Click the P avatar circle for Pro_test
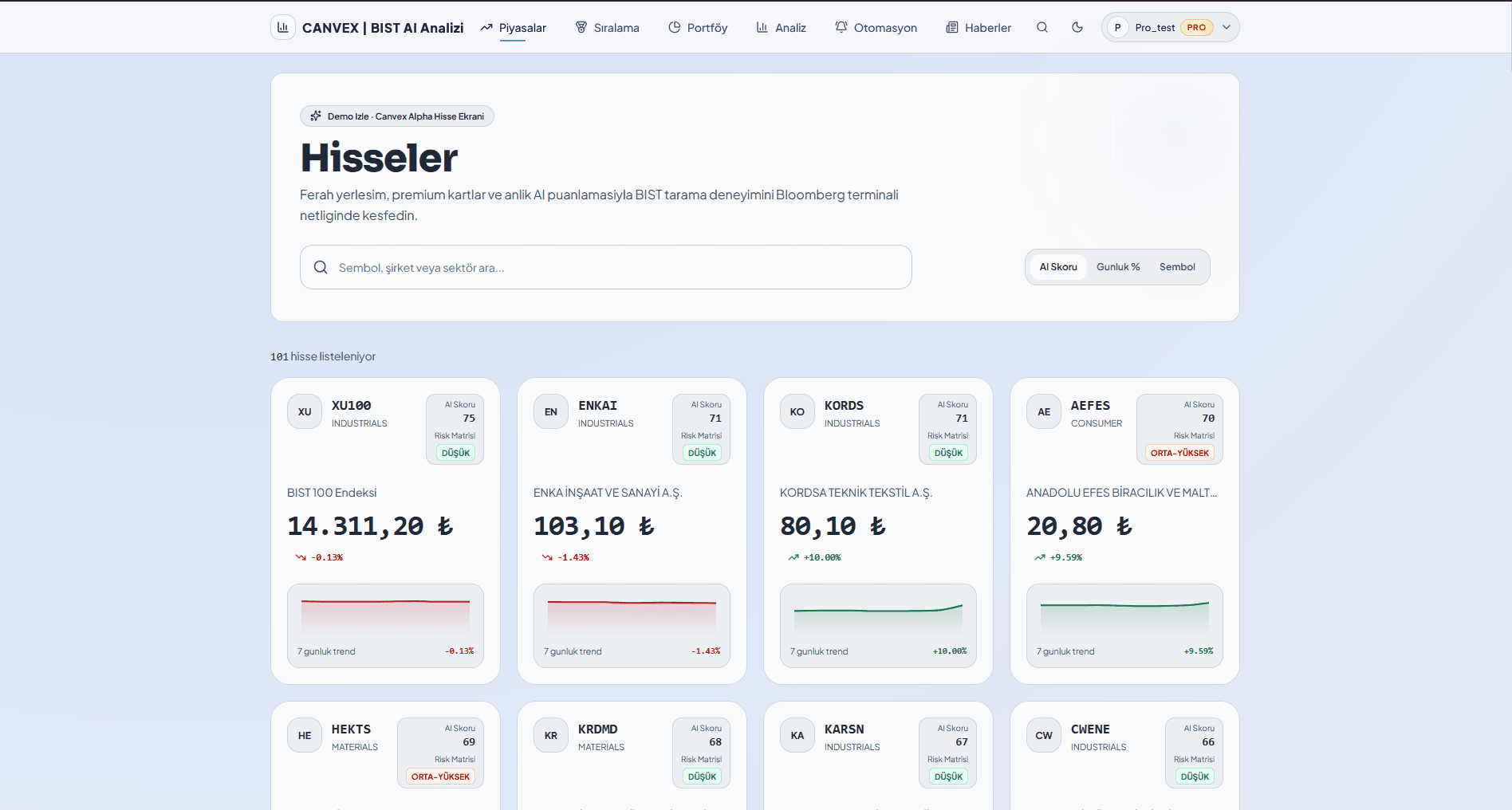This screenshot has width=1512, height=810. click(1117, 27)
